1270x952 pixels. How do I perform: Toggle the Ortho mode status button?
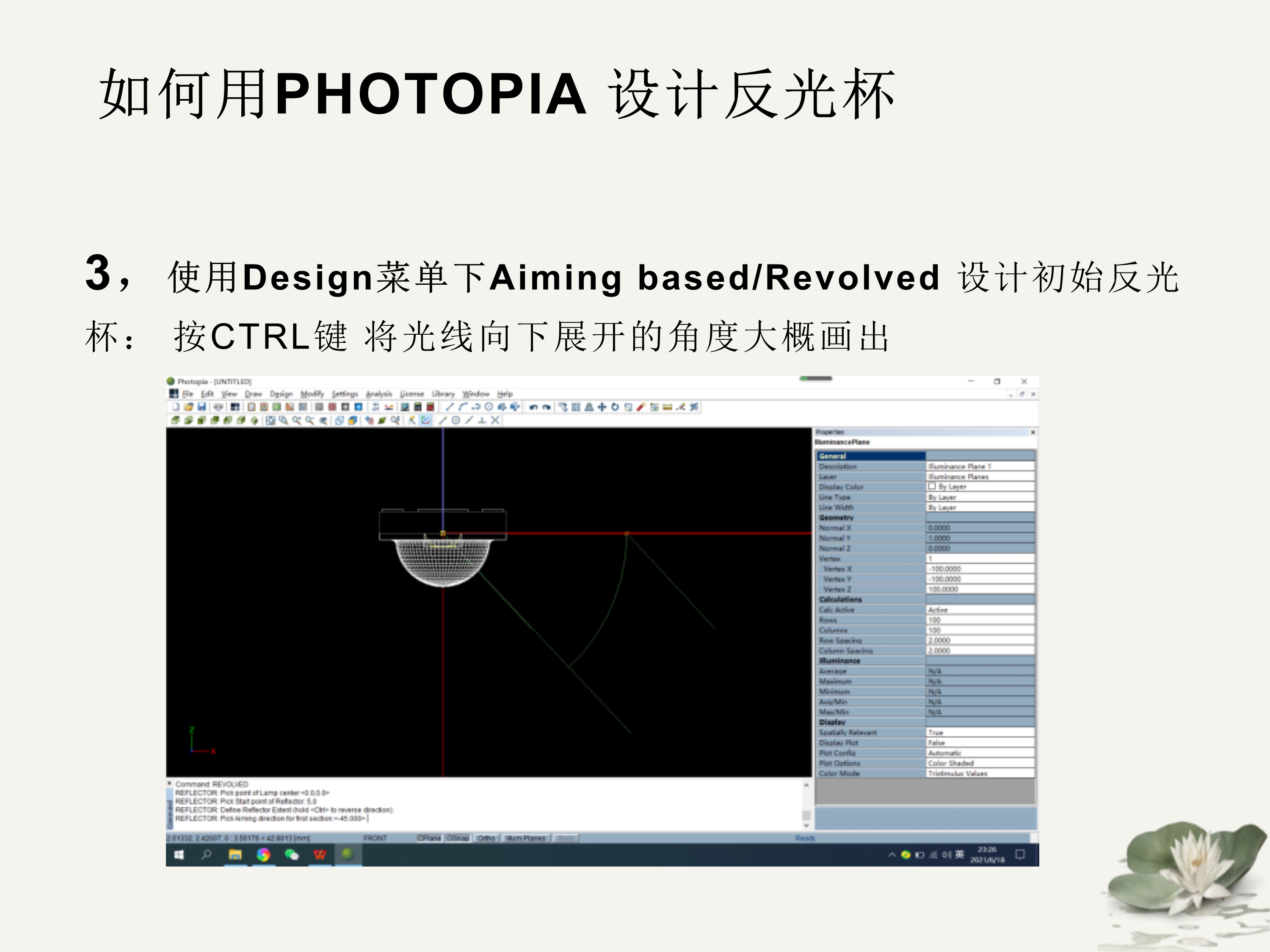click(486, 838)
